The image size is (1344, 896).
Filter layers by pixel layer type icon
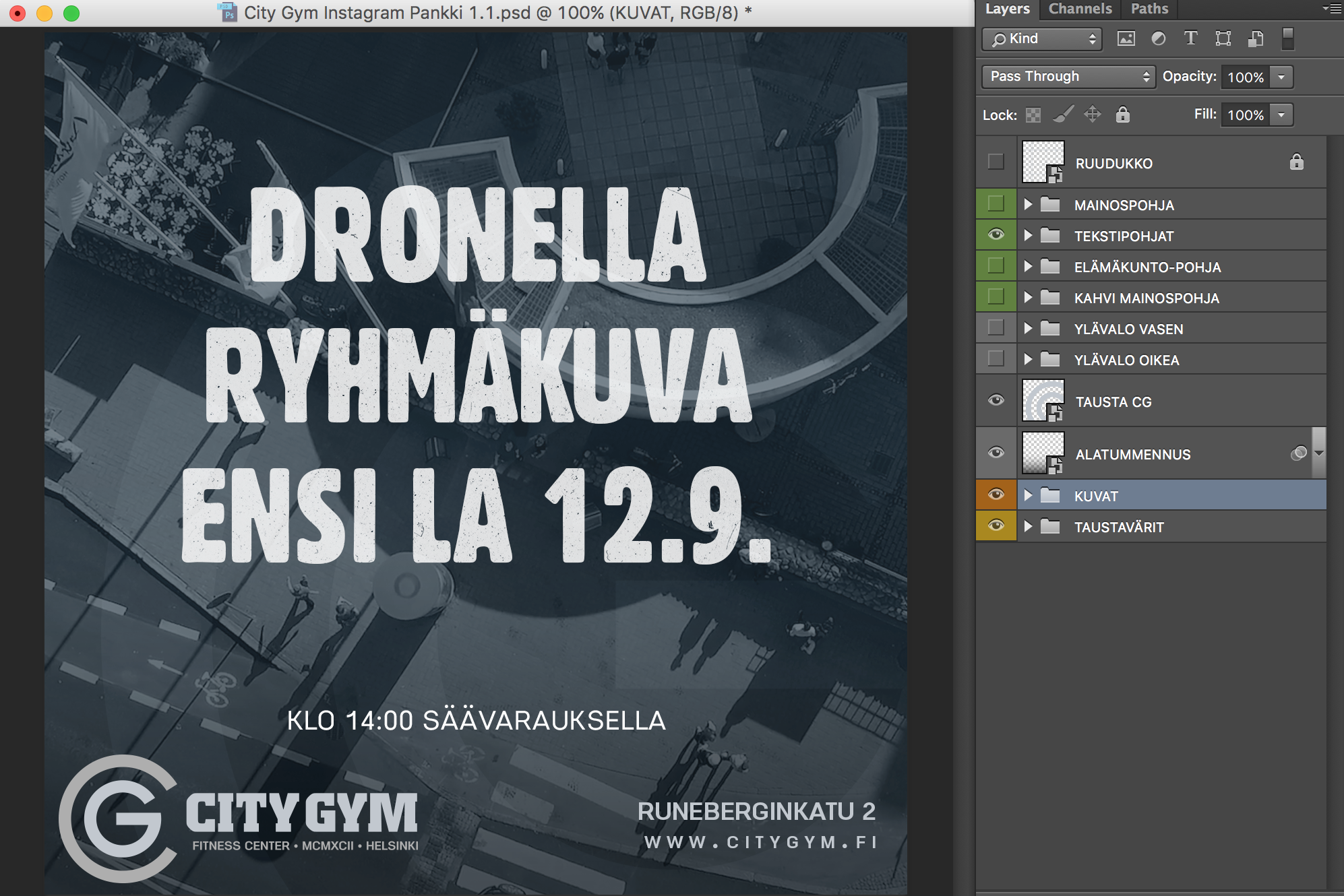pyautogui.click(x=1126, y=38)
